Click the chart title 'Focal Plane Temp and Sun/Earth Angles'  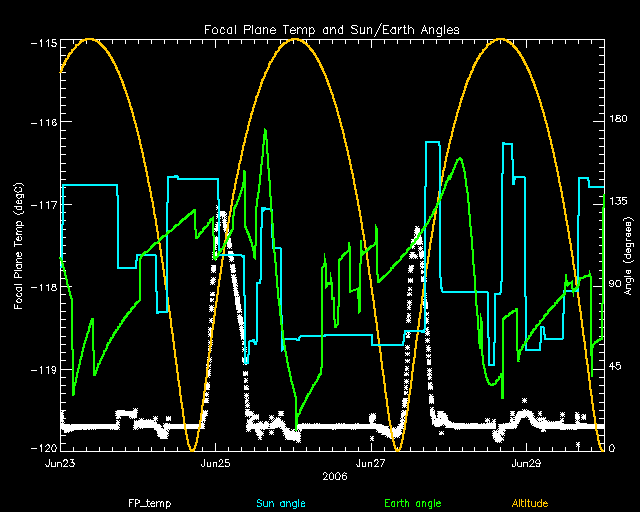tap(332, 28)
